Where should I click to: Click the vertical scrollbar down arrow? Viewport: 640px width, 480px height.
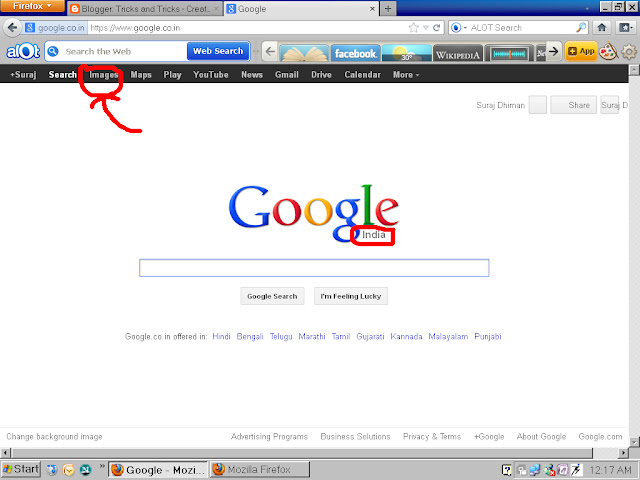[x=634, y=442]
